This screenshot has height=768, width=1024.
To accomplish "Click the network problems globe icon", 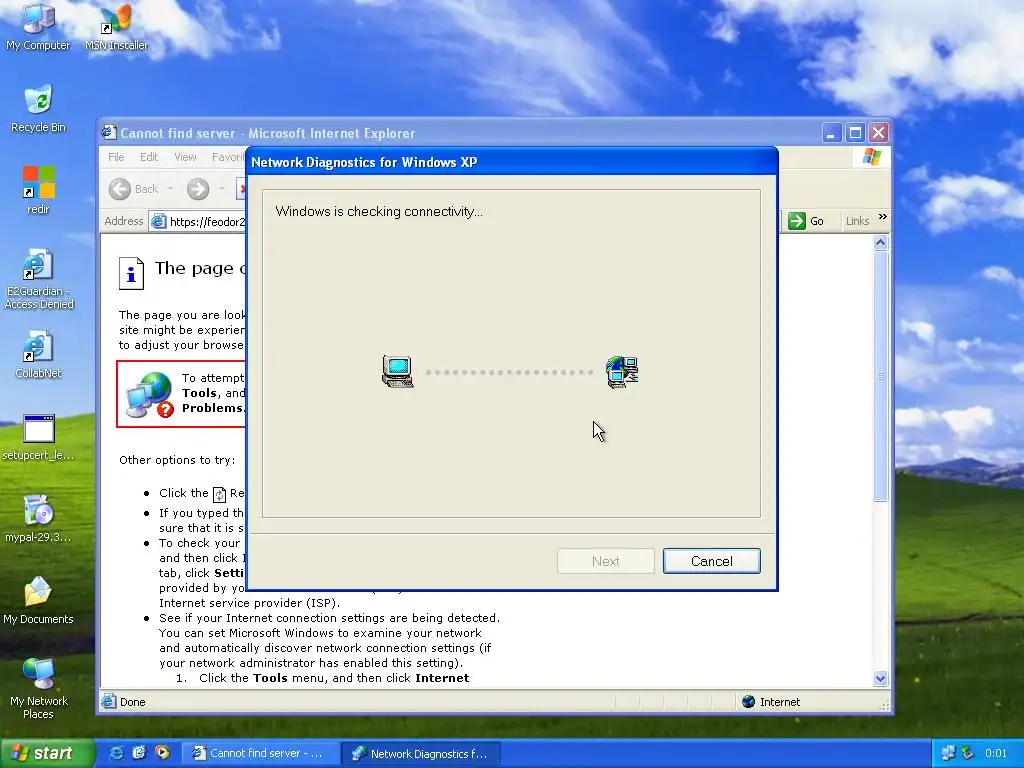I will pos(150,394).
